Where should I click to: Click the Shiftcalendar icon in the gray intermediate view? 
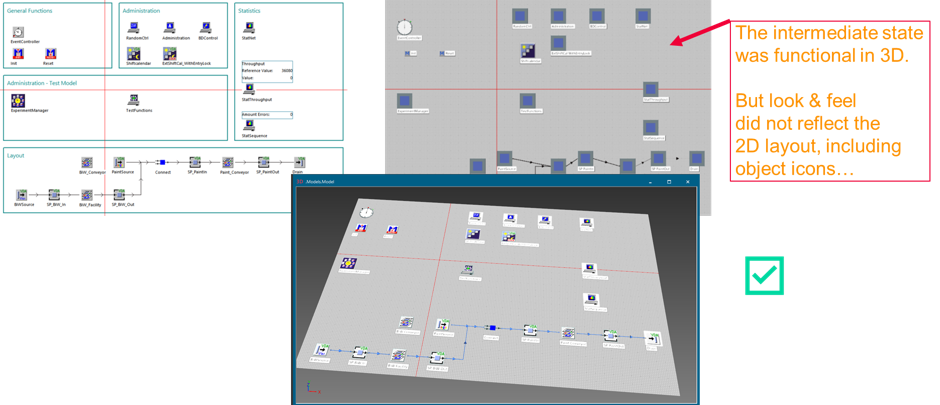coord(528,52)
